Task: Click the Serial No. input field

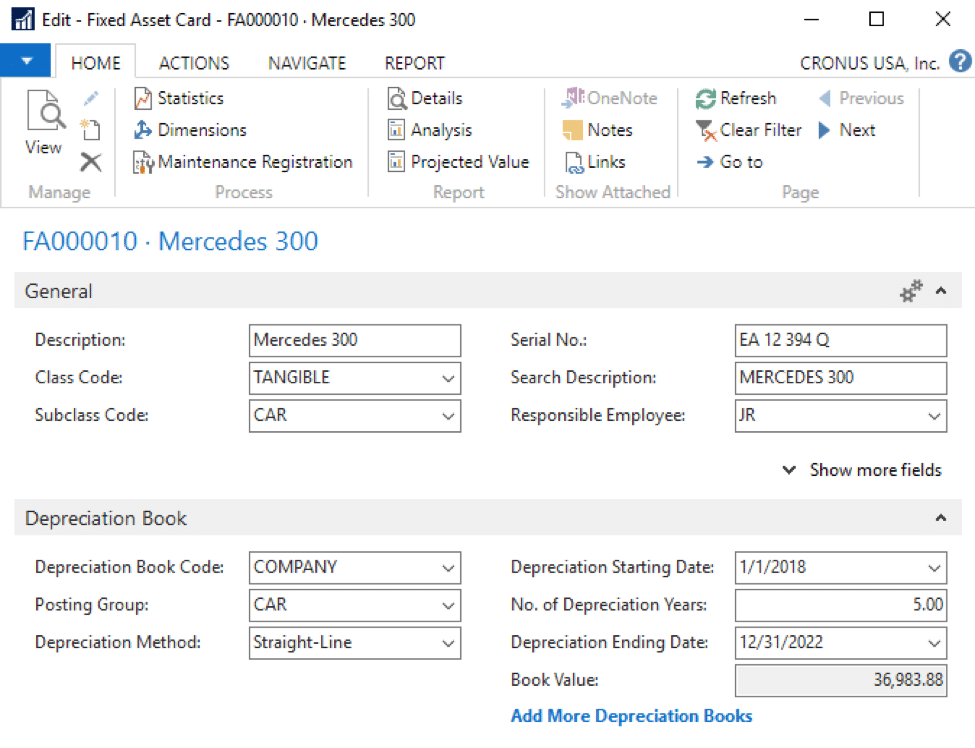Action: [841, 340]
